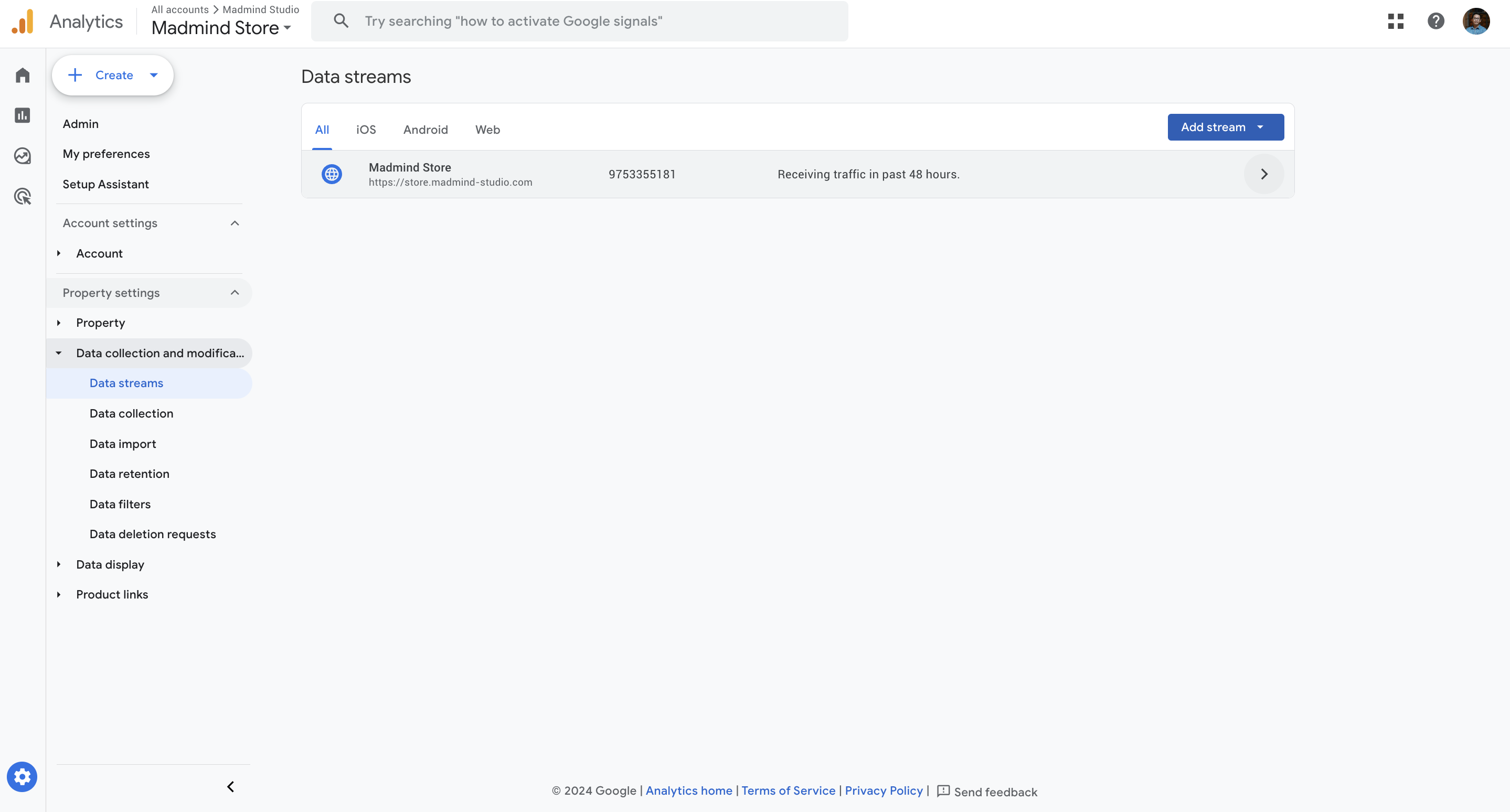The width and height of the screenshot is (1510, 812).
Task: Open the Explore icon in sidebar
Action: point(22,156)
